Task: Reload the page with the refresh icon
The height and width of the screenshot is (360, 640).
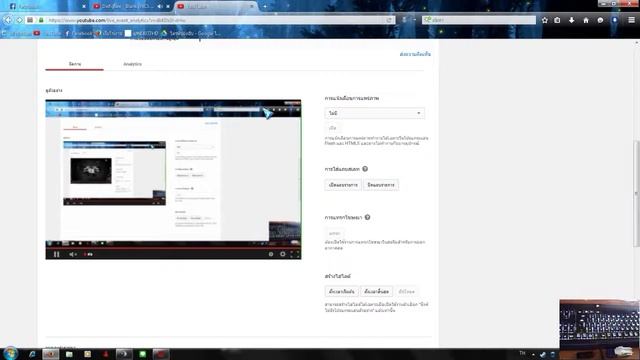Action: pyautogui.click(x=389, y=20)
